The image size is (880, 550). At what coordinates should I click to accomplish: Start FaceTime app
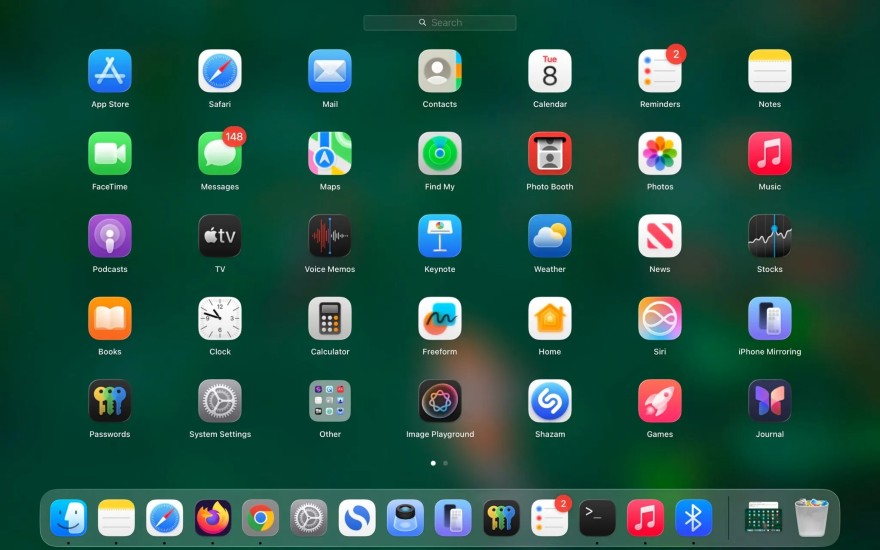click(x=110, y=153)
